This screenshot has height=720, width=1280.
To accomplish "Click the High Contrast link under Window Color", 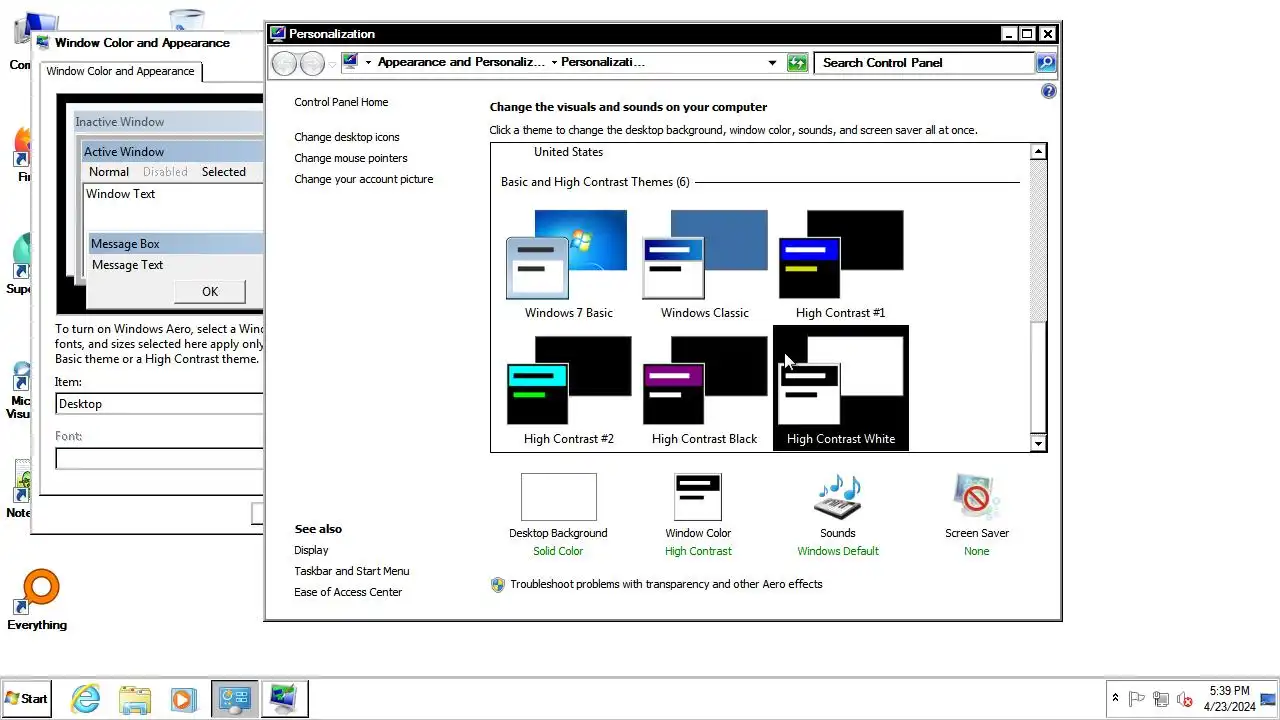I will (x=698, y=551).
